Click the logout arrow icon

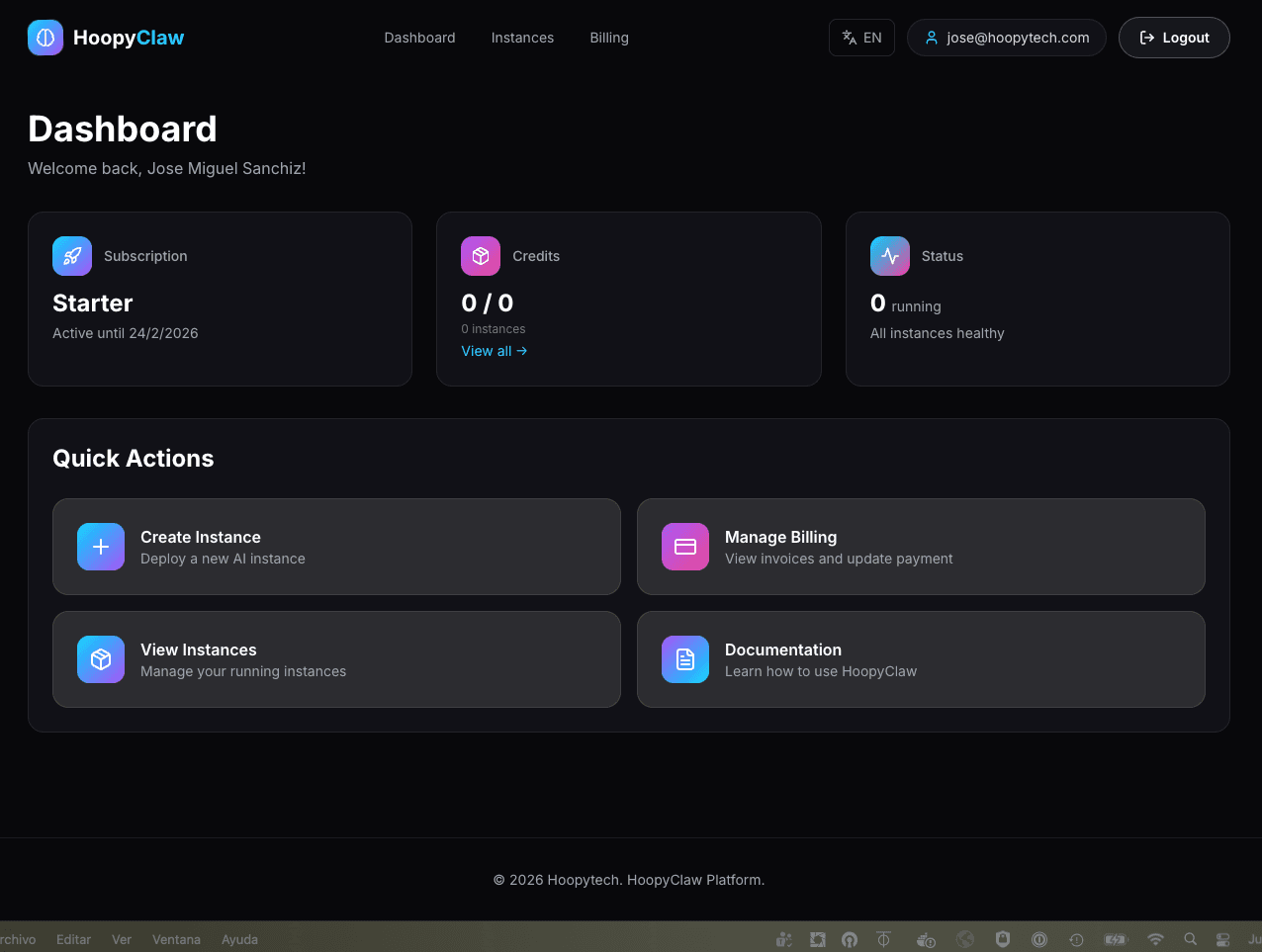pos(1146,37)
